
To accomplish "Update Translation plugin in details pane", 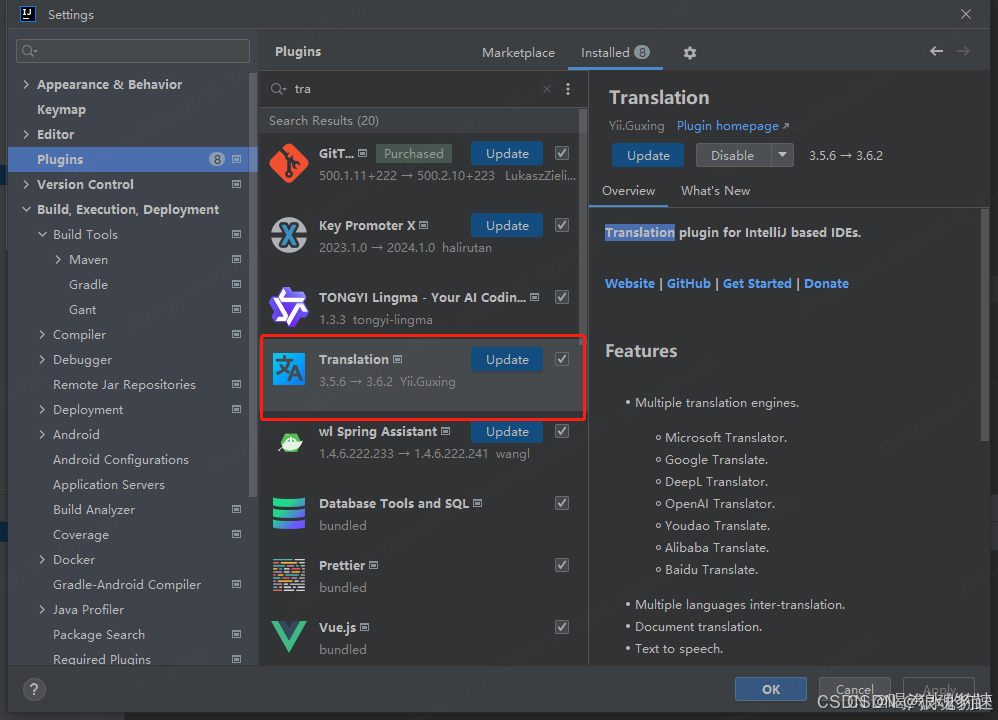I will point(648,155).
